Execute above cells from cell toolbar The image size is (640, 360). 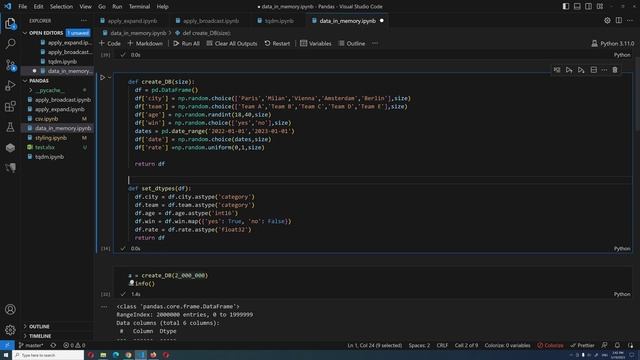tap(569, 70)
